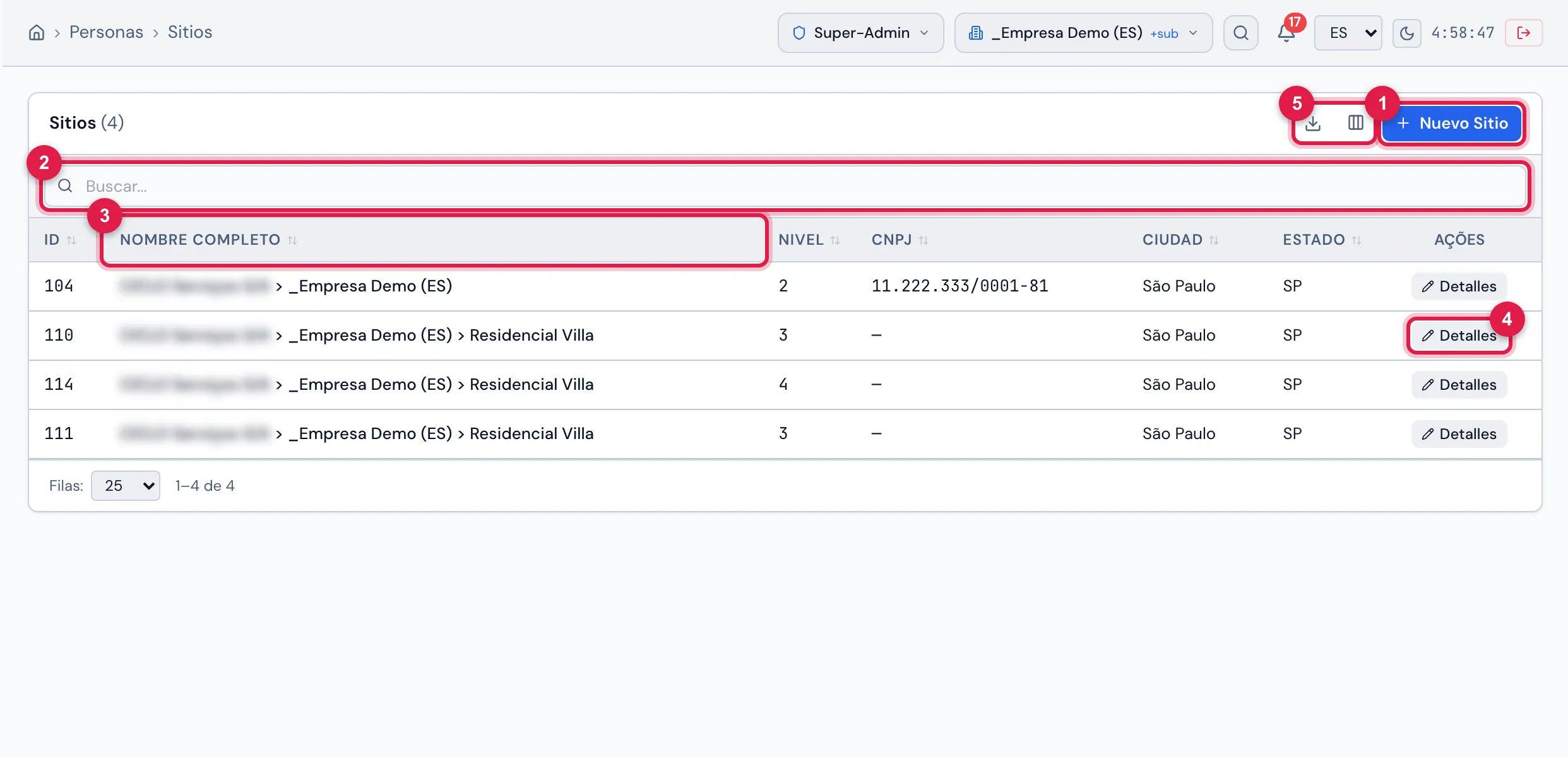
Task: Sort by Estado column
Action: tap(1322, 240)
